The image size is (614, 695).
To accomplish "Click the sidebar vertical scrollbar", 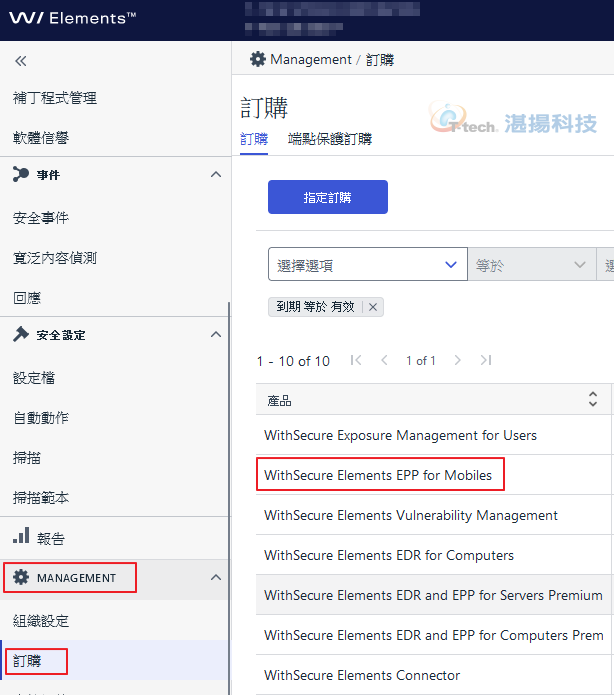I will pos(229,498).
